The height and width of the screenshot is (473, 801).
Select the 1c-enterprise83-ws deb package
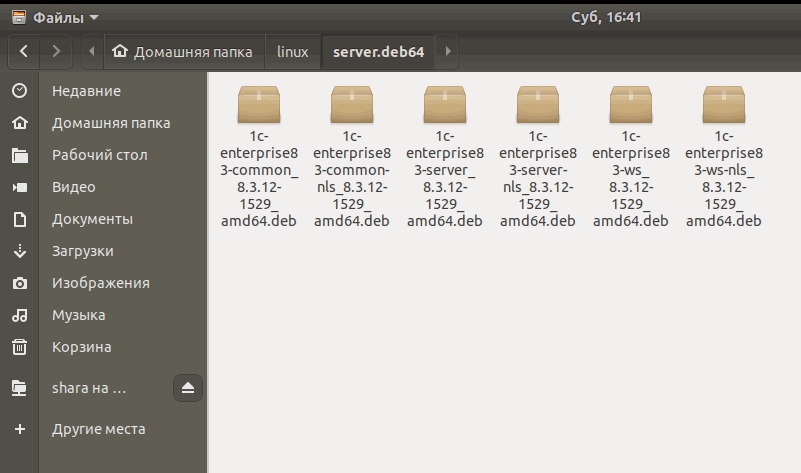(x=630, y=104)
